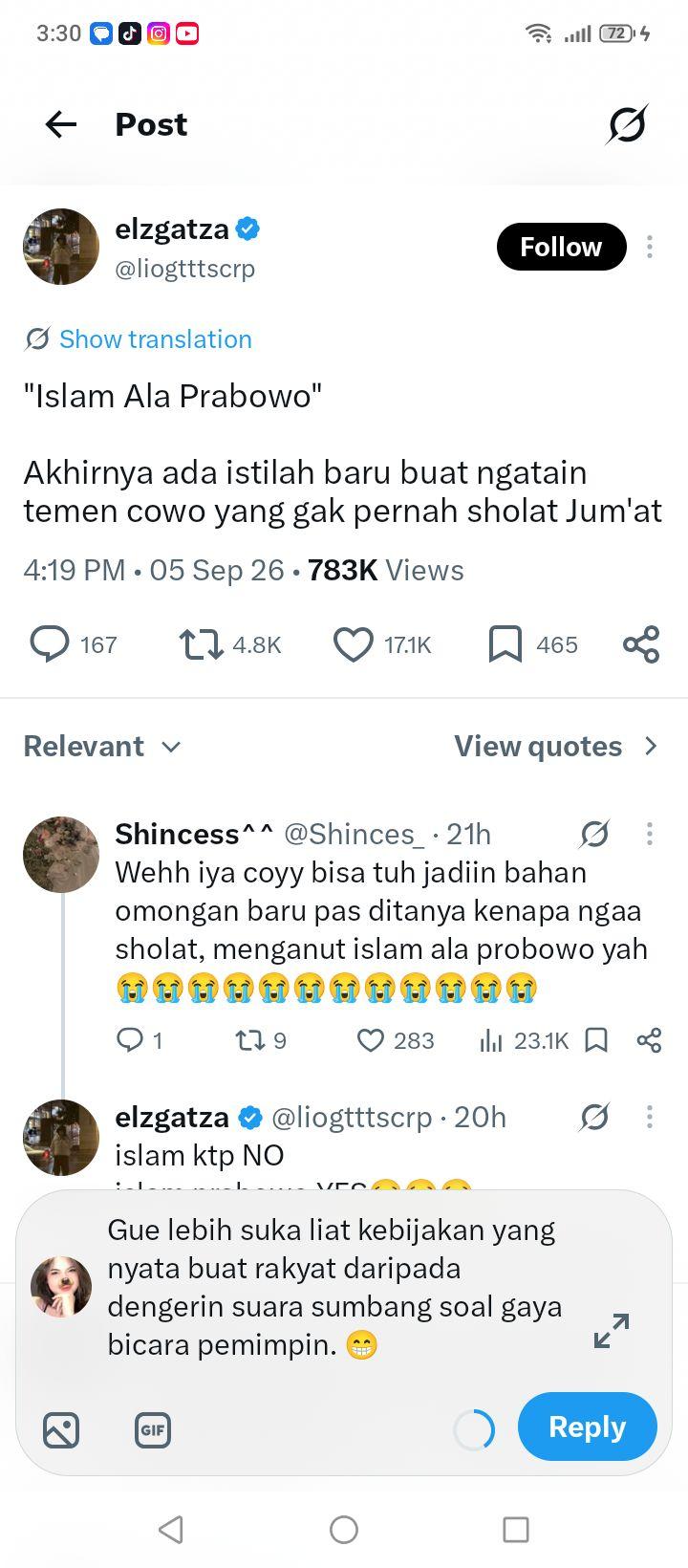Open three-dot menu on Shincess reply
Screen dimensions: 688x1568
(650, 834)
